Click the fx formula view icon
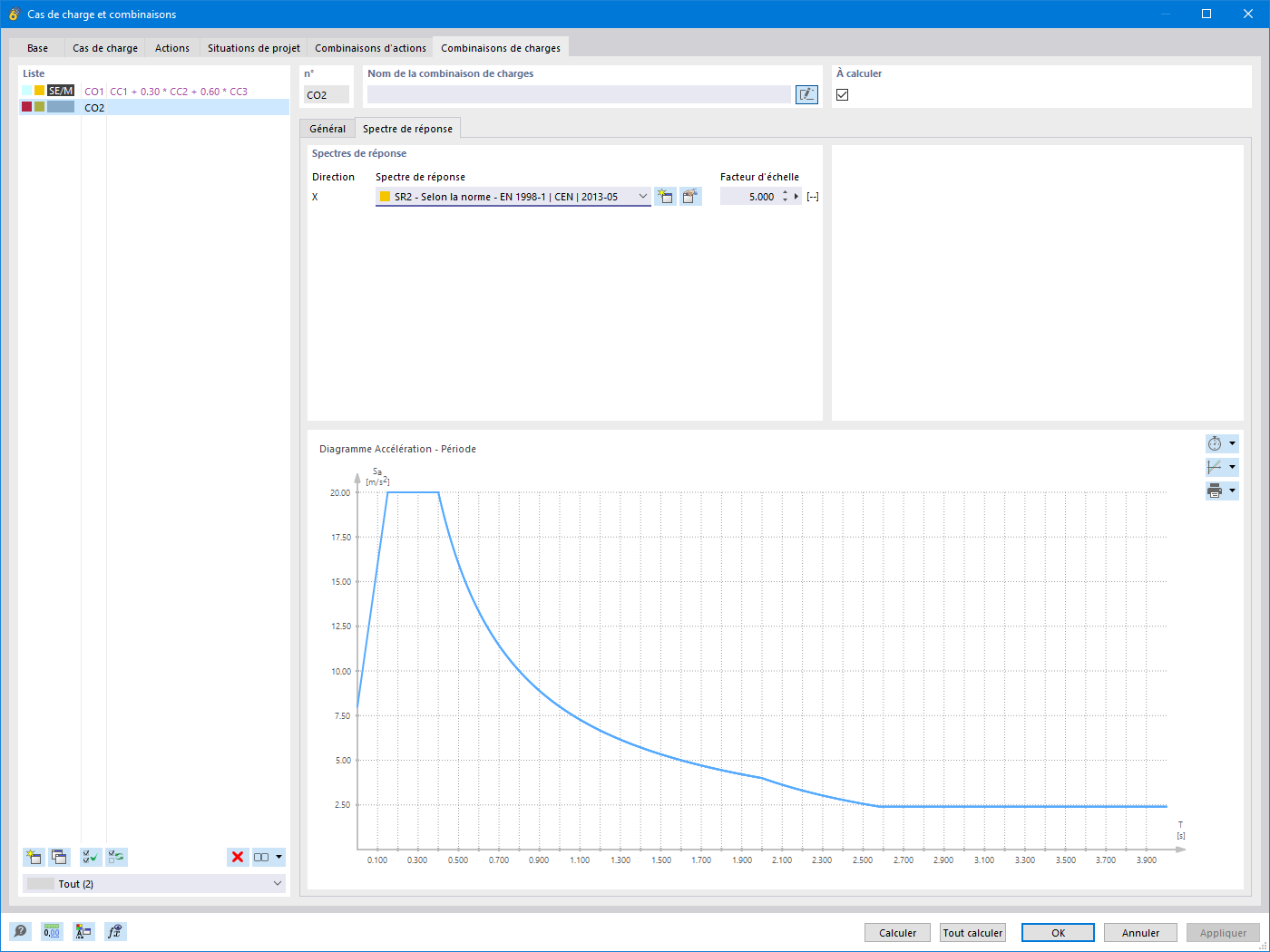The image size is (1270, 952). click(115, 931)
